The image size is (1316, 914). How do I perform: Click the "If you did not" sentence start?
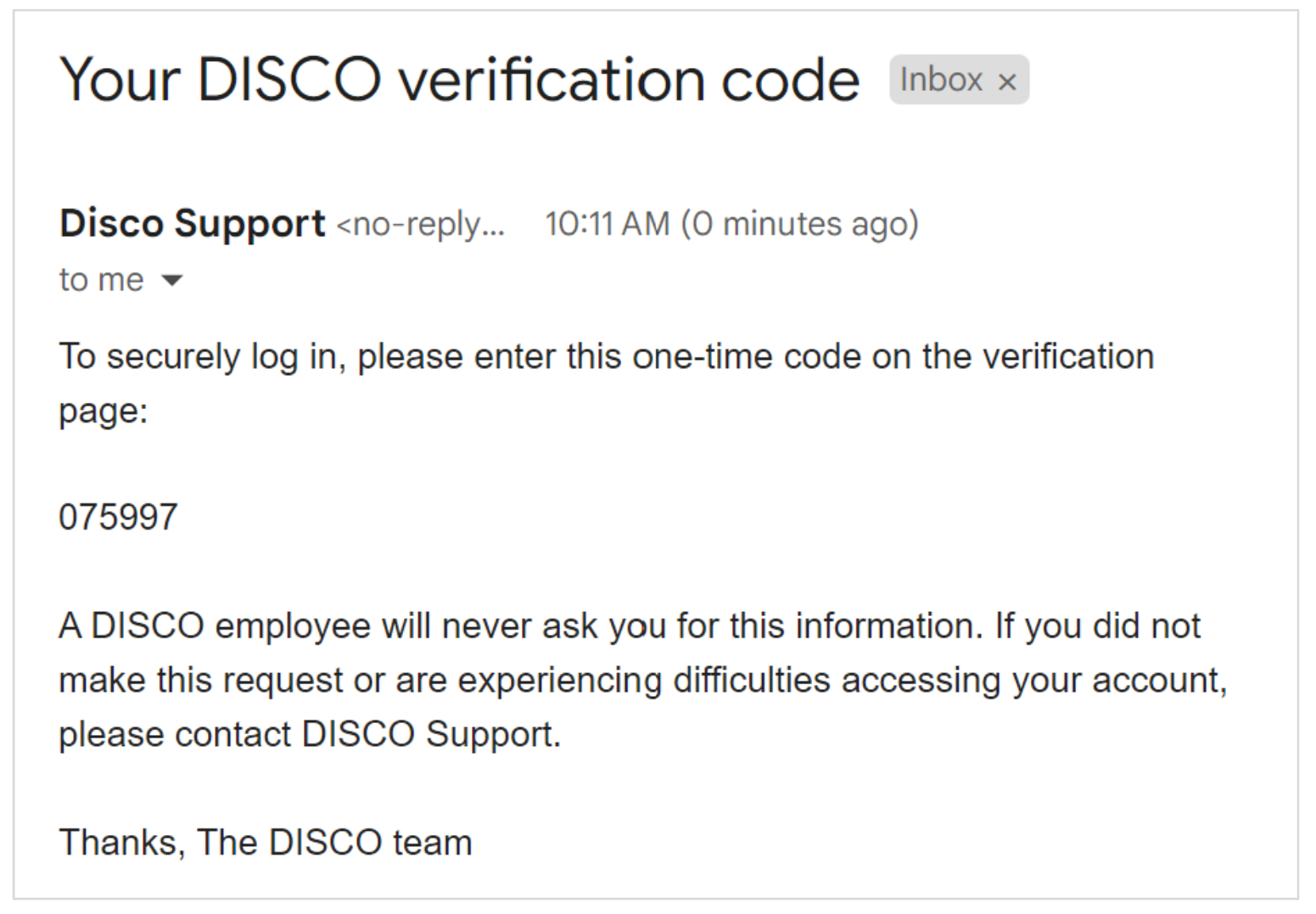coord(1098,626)
